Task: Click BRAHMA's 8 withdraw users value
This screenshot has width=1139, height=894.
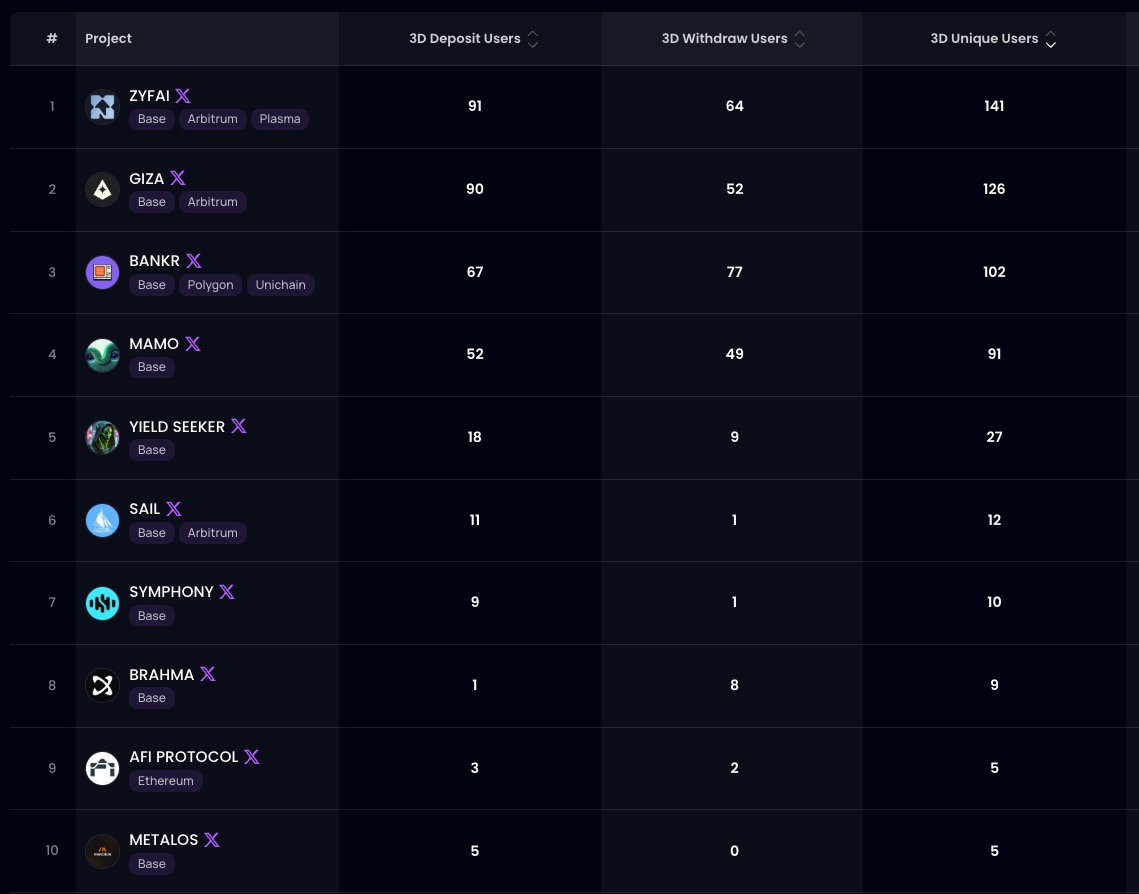Action: click(734, 685)
